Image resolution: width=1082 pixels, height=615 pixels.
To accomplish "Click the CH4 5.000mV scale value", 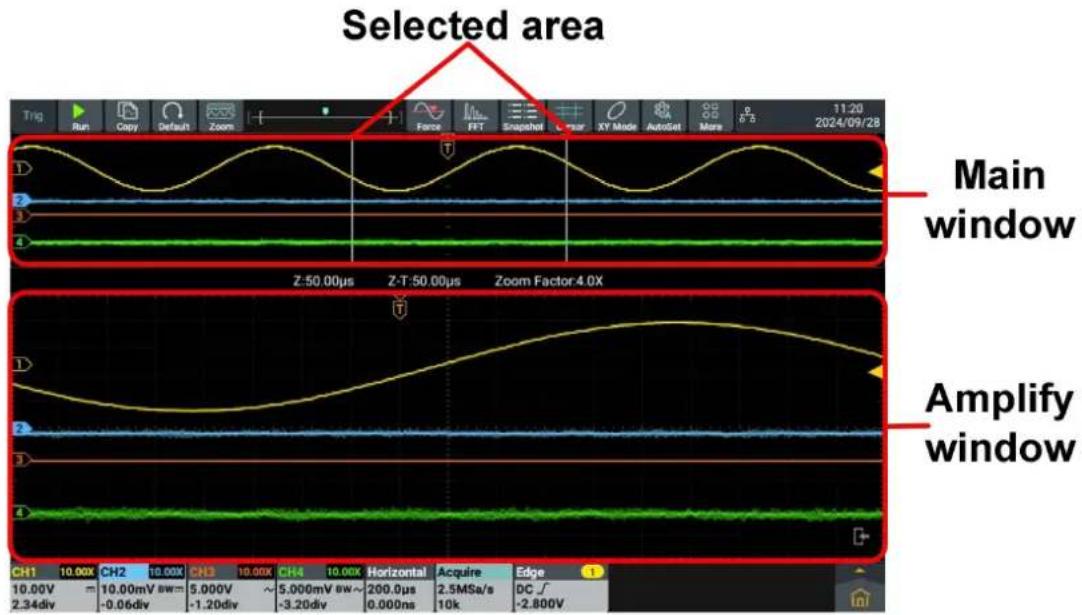I will tap(306, 589).
